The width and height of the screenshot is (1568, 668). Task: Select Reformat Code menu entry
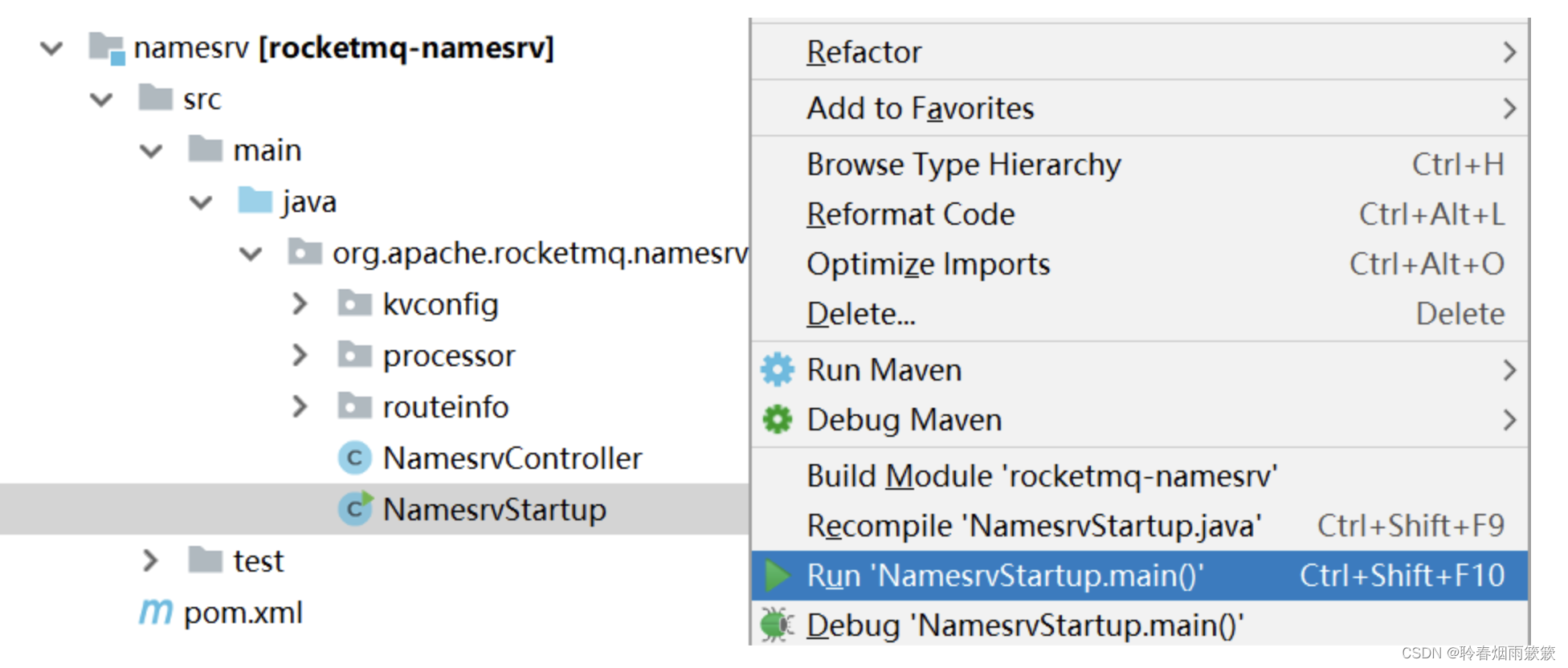[x=1139, y=214]
